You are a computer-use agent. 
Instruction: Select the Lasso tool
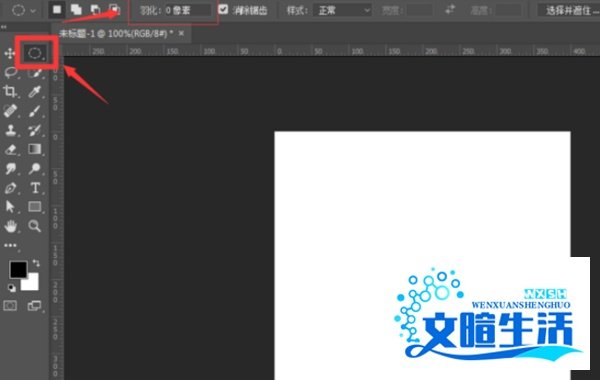[10, 72]
